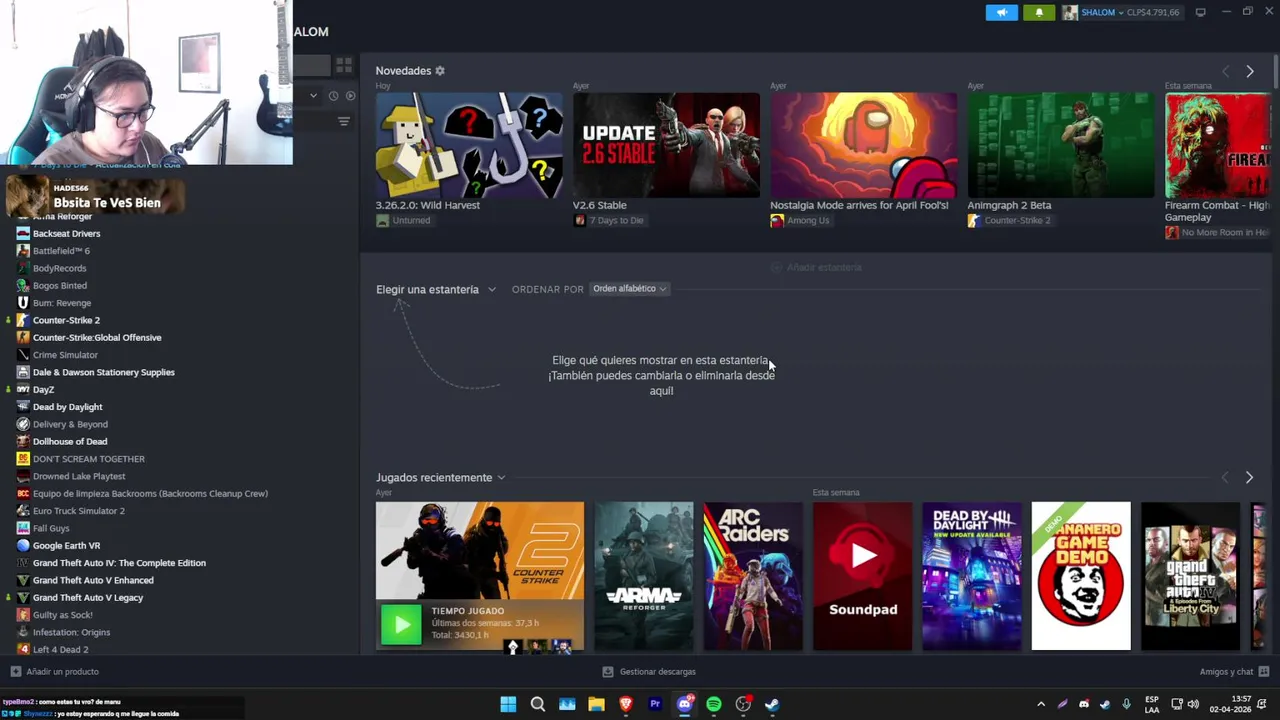This screenshot has height=720, width=1280.
Task: Open the Gestionar descargas download icon
Action: point(608,672)
